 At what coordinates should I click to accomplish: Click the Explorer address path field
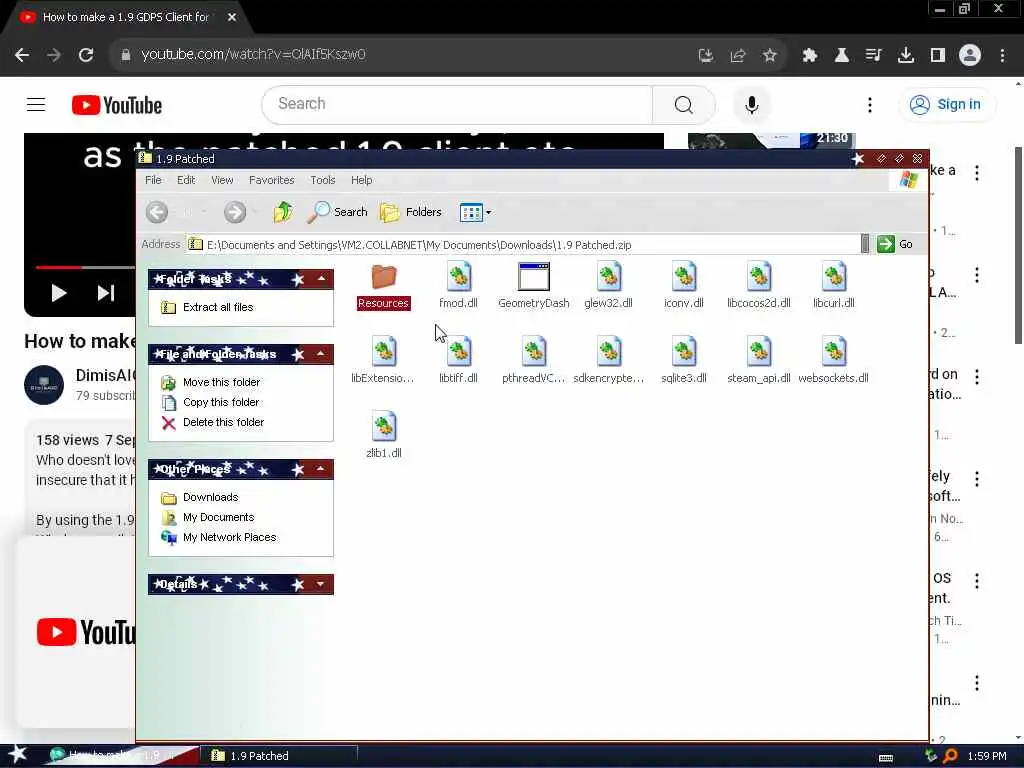(522, 245)
